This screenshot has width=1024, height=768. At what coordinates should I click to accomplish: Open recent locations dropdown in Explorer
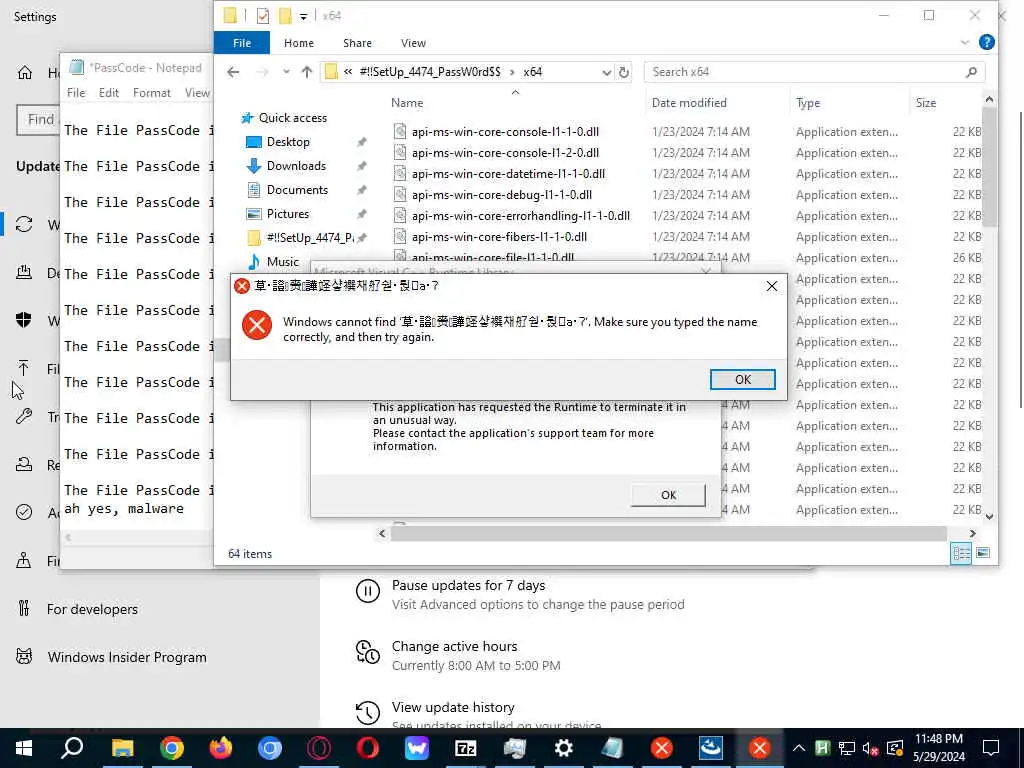286,72
